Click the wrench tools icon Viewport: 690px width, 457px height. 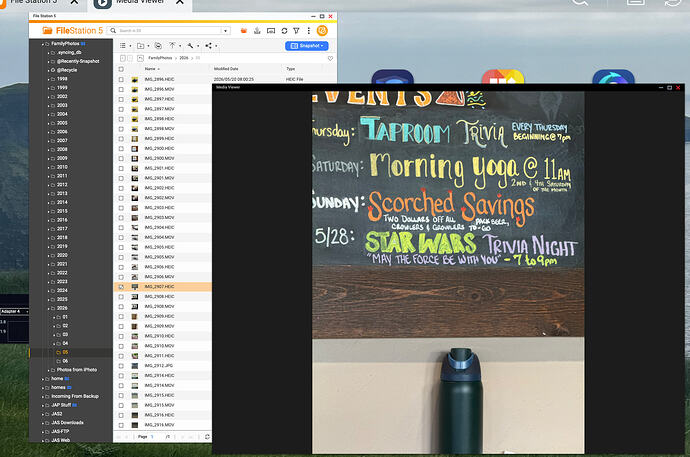tap(191, 46)
